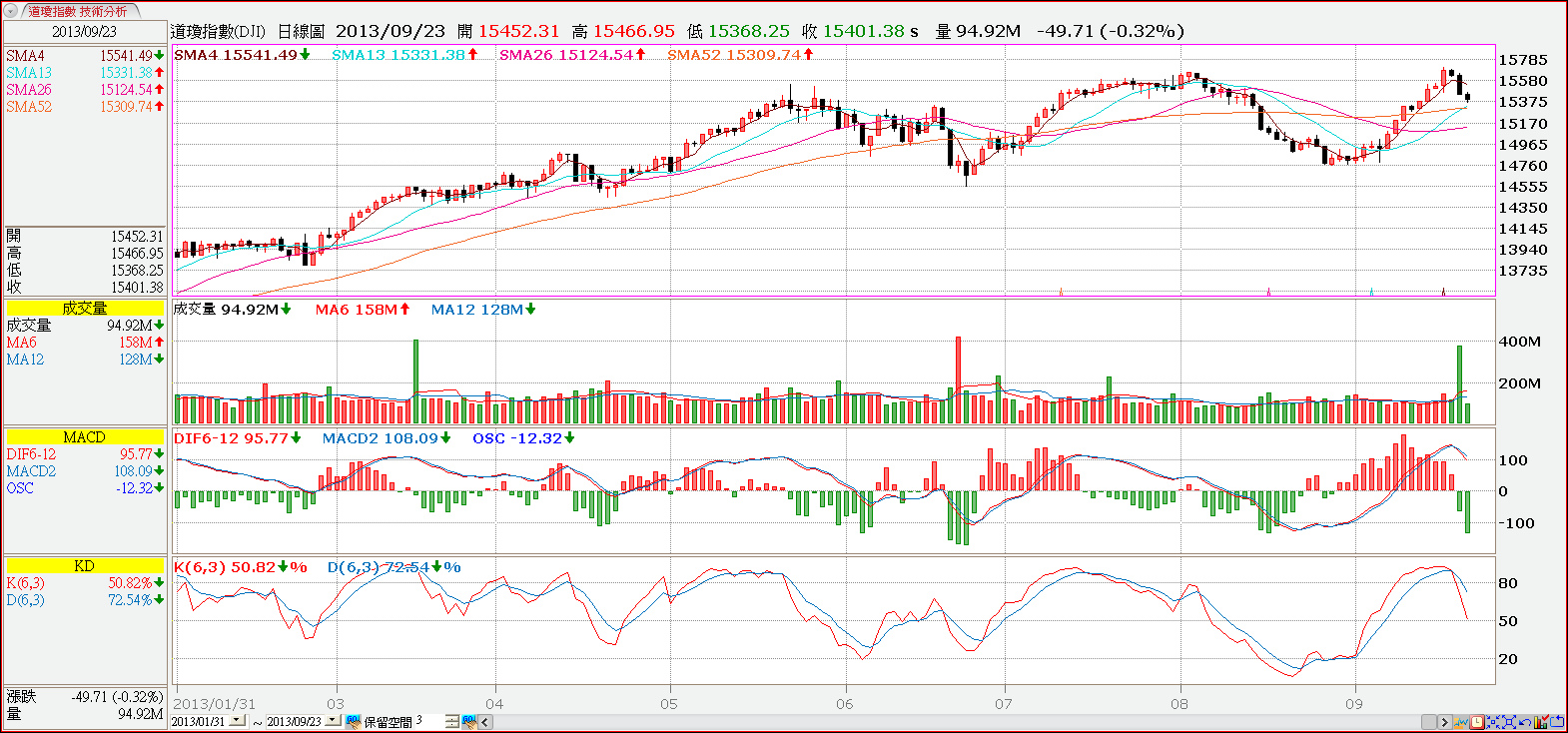
Task: Click the change value -49.71 (-0.32%) in the header
Action: coord(1111,31)
